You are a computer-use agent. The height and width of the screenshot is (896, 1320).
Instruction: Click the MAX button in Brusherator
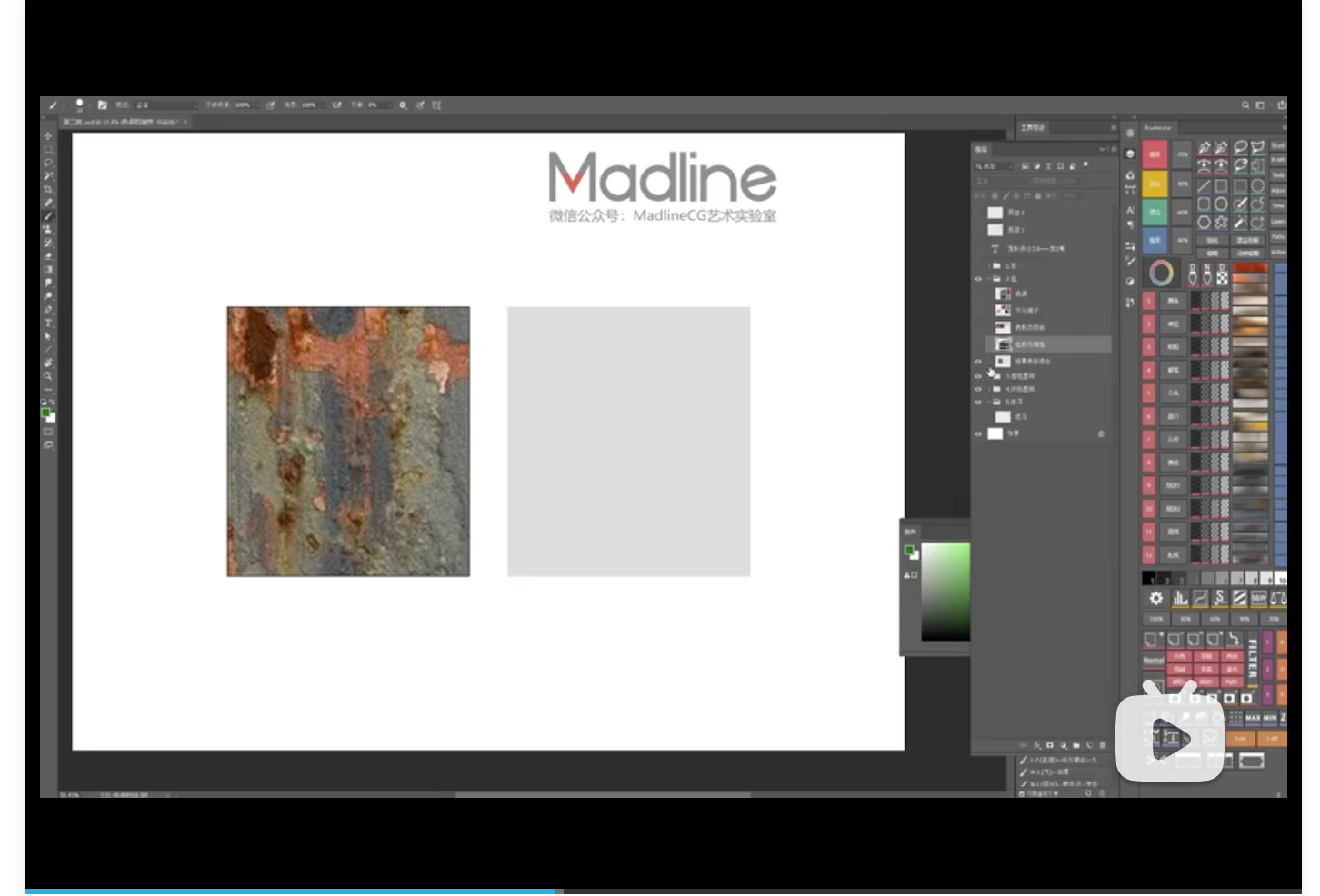click(x=1253, y=718)
